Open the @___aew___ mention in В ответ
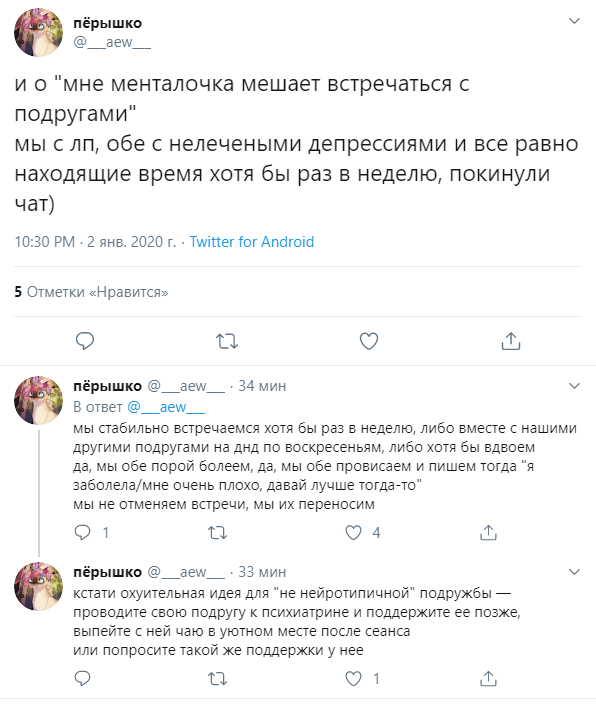Screen dimensions: 596x704 [x=166, y=407]
